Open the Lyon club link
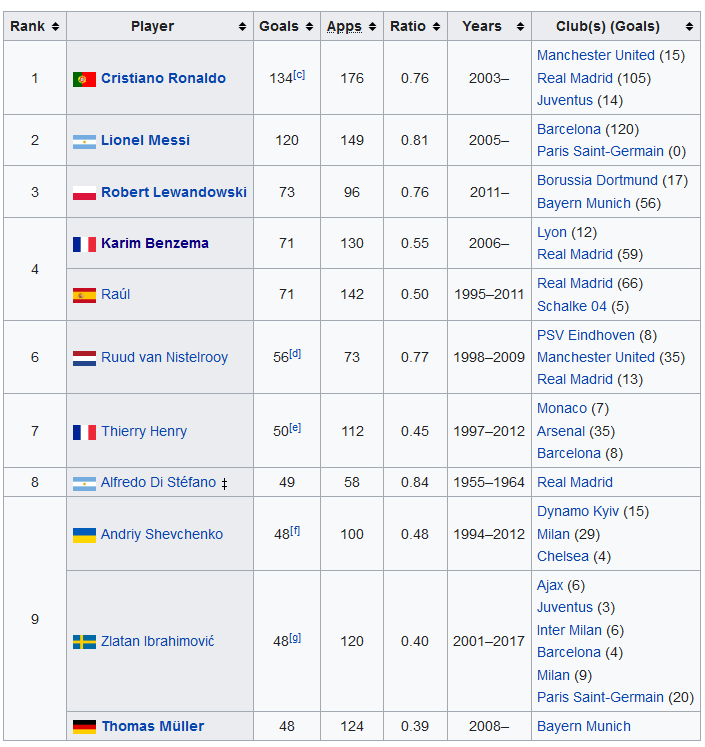This screenshot has height=747, width=705. (552, 232)
